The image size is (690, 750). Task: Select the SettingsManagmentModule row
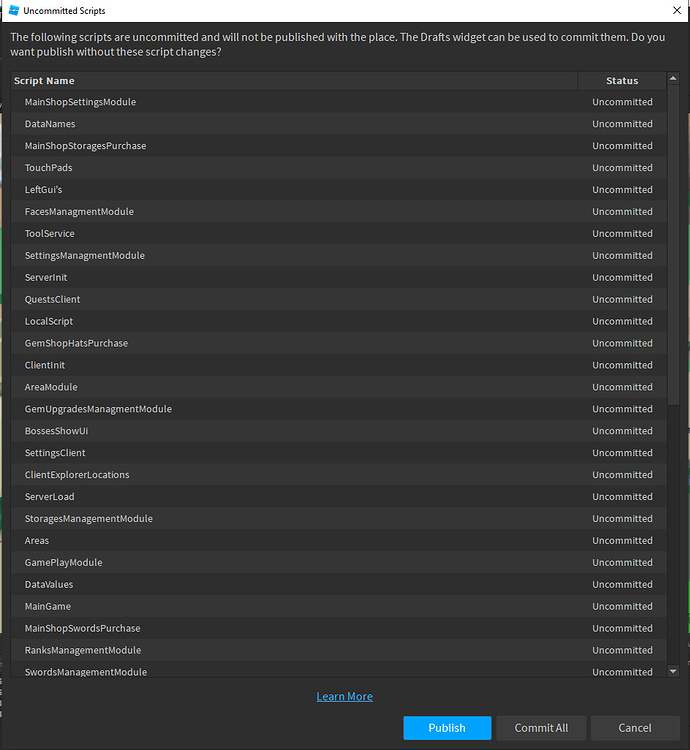[339, 255]
